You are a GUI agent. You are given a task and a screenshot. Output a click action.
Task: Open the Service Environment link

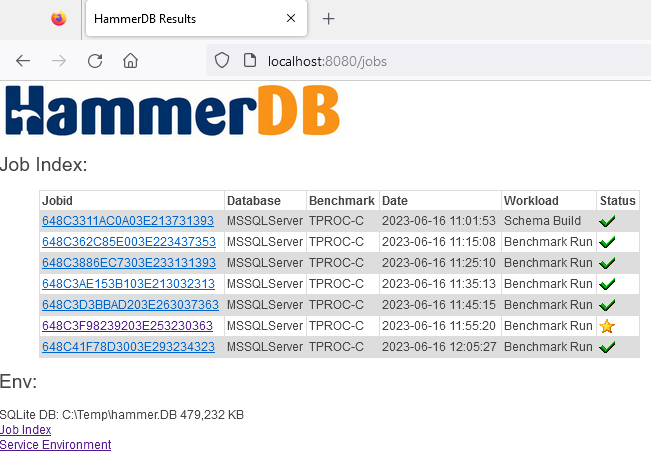(x=56, y=445)
